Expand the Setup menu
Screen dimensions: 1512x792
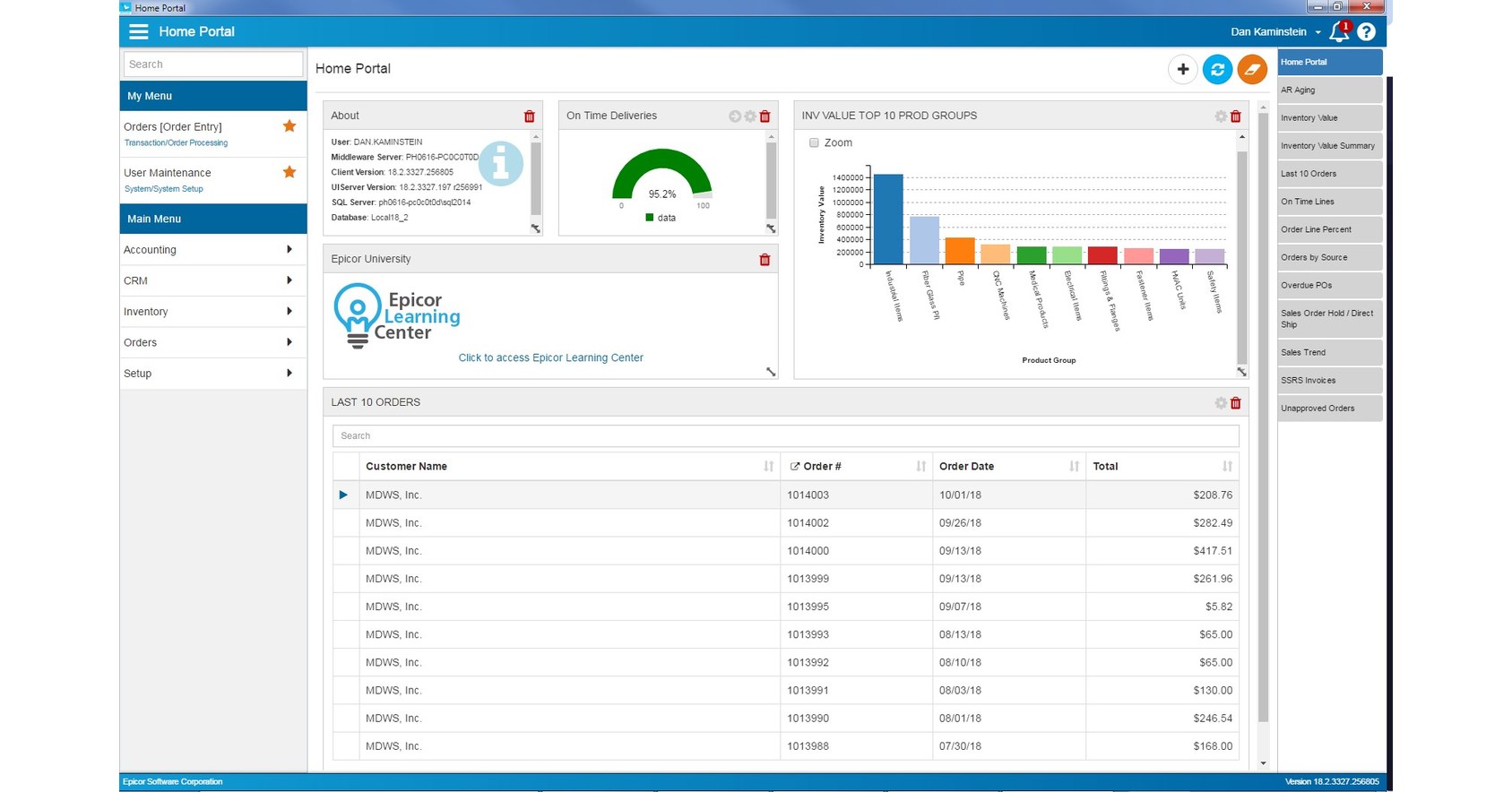[x=213, y=374]
